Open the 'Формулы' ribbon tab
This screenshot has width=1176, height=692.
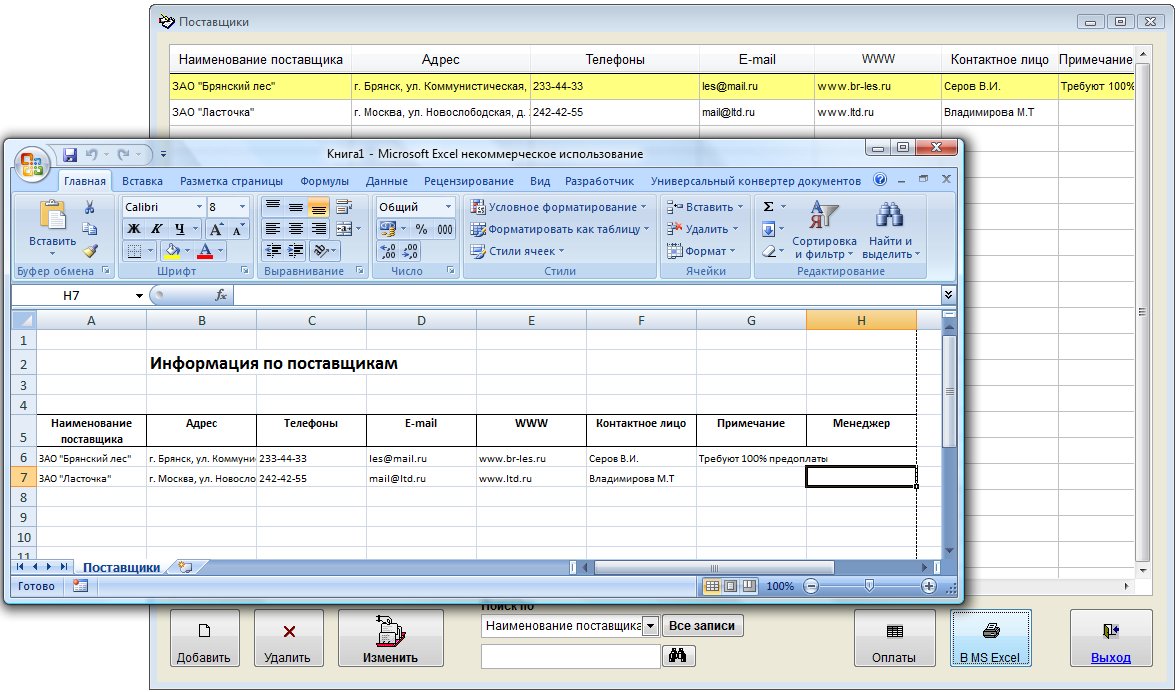pyautogui.click(x=324, y=181)
